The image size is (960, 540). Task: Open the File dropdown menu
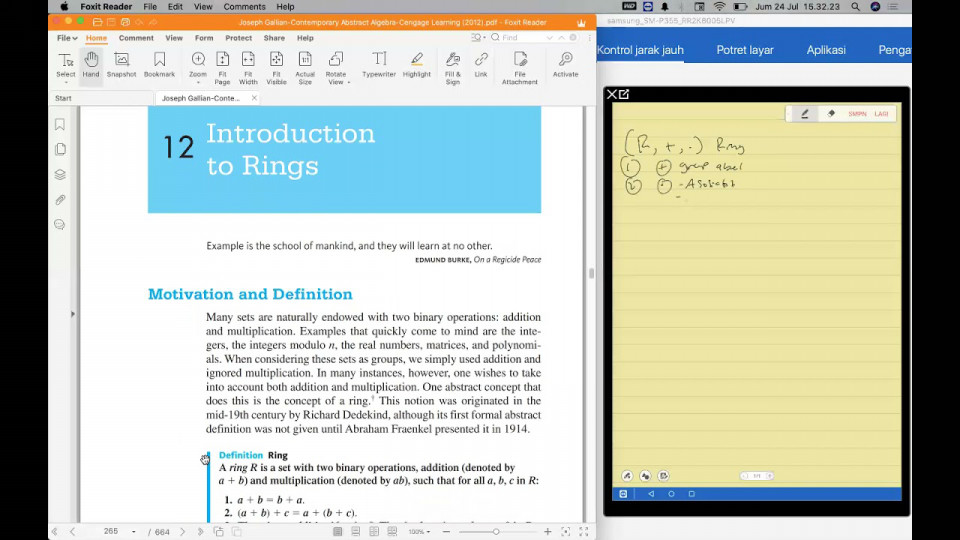click(x=67, y=38)
